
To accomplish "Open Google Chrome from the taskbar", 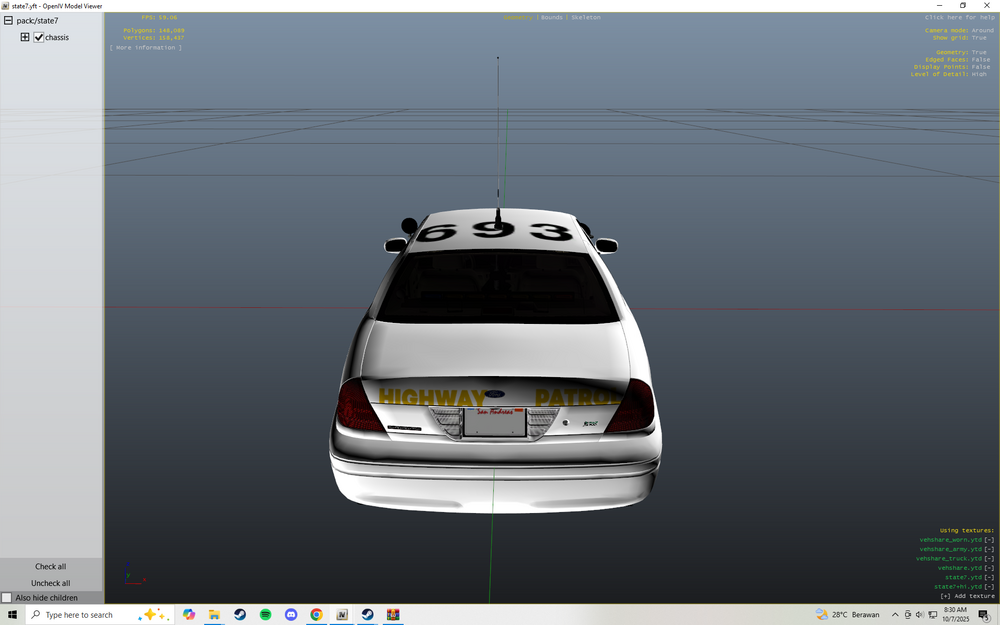I will [x=316, y=614].
